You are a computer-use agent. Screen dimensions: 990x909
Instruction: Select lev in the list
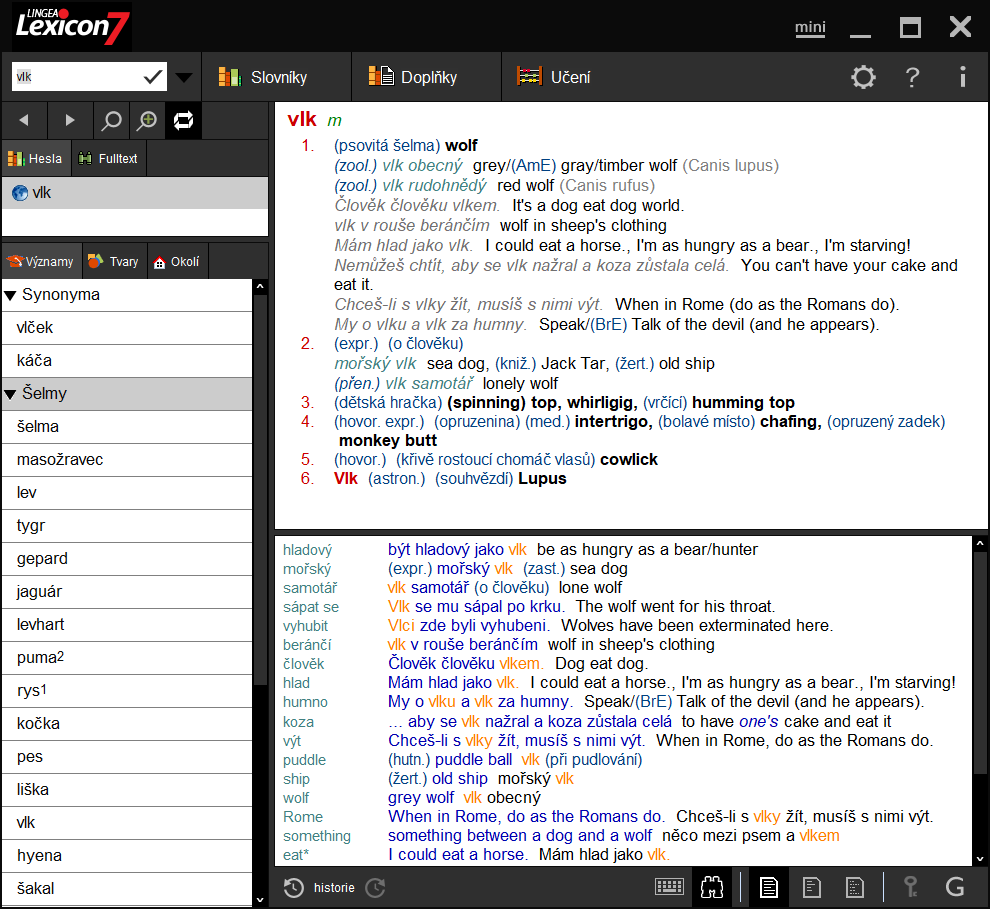[x=128, y=492]
